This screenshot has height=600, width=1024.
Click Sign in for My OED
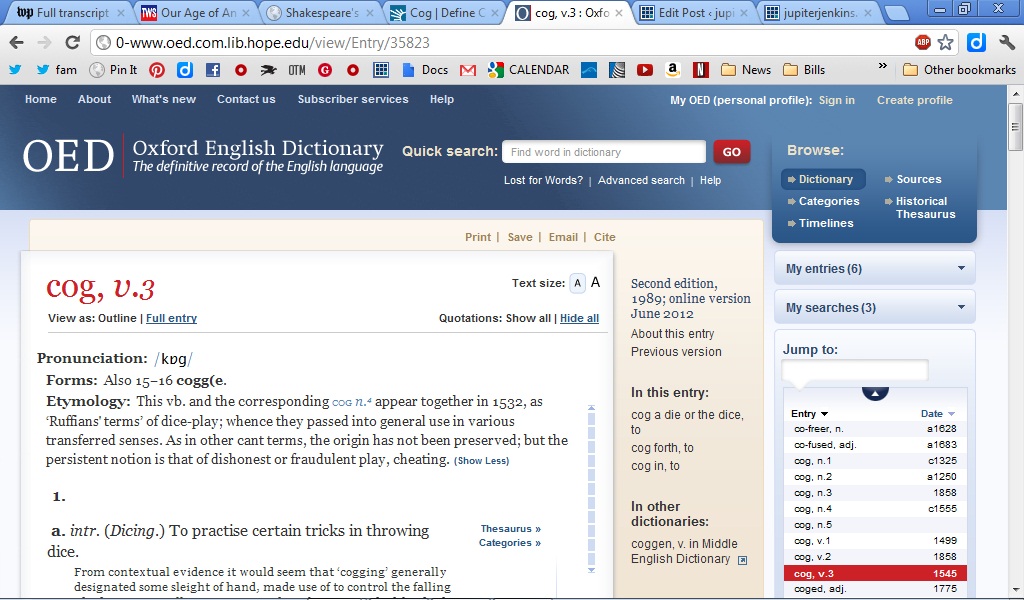[837, 100]
